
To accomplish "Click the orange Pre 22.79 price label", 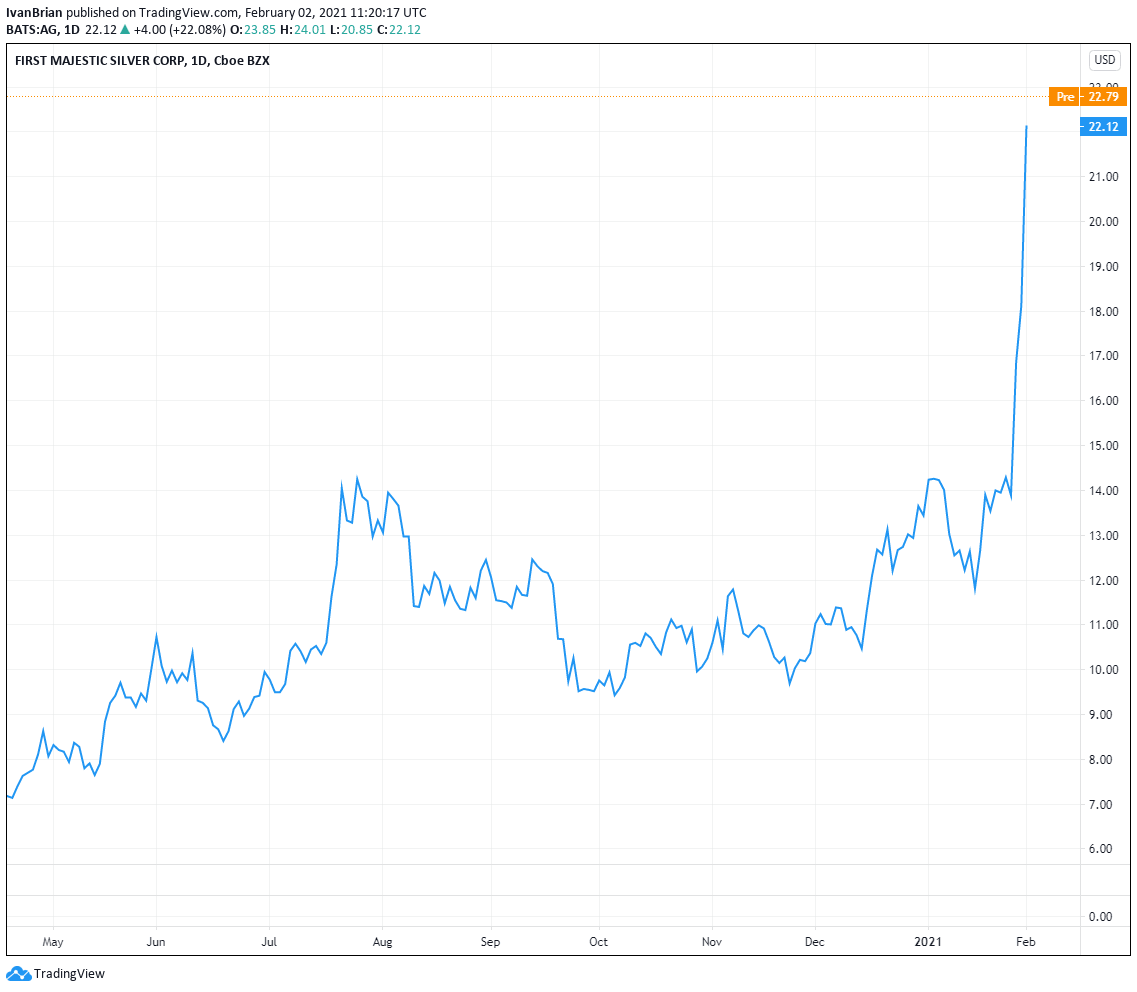I will [1088, 96].
